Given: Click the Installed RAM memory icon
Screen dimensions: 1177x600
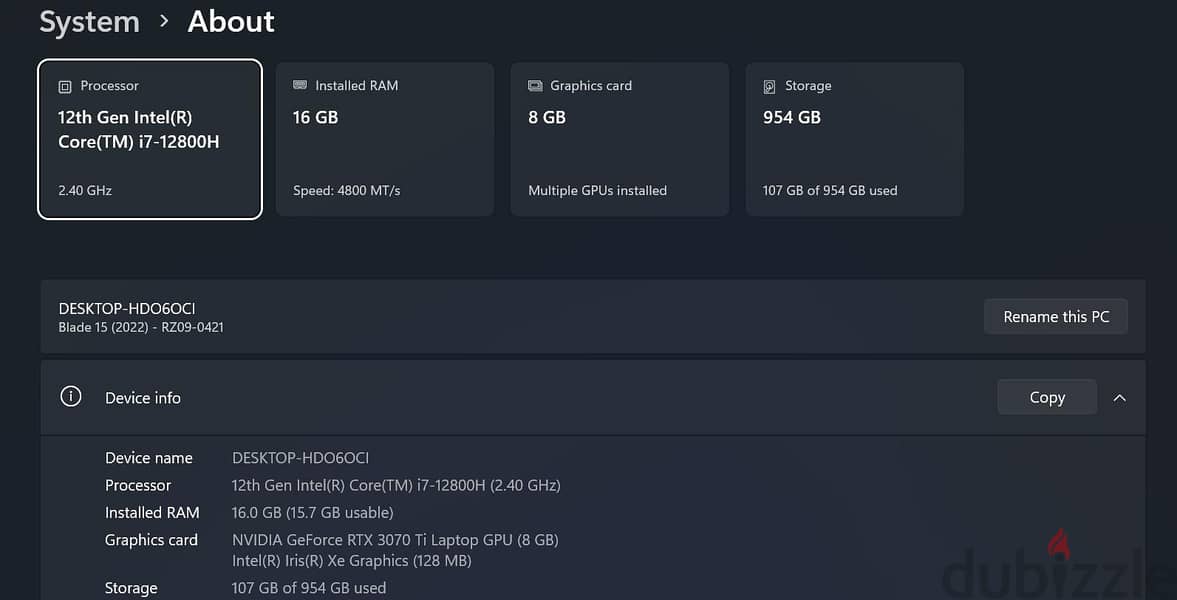Looking at the screenshot, I should click(x=300, y=86).
